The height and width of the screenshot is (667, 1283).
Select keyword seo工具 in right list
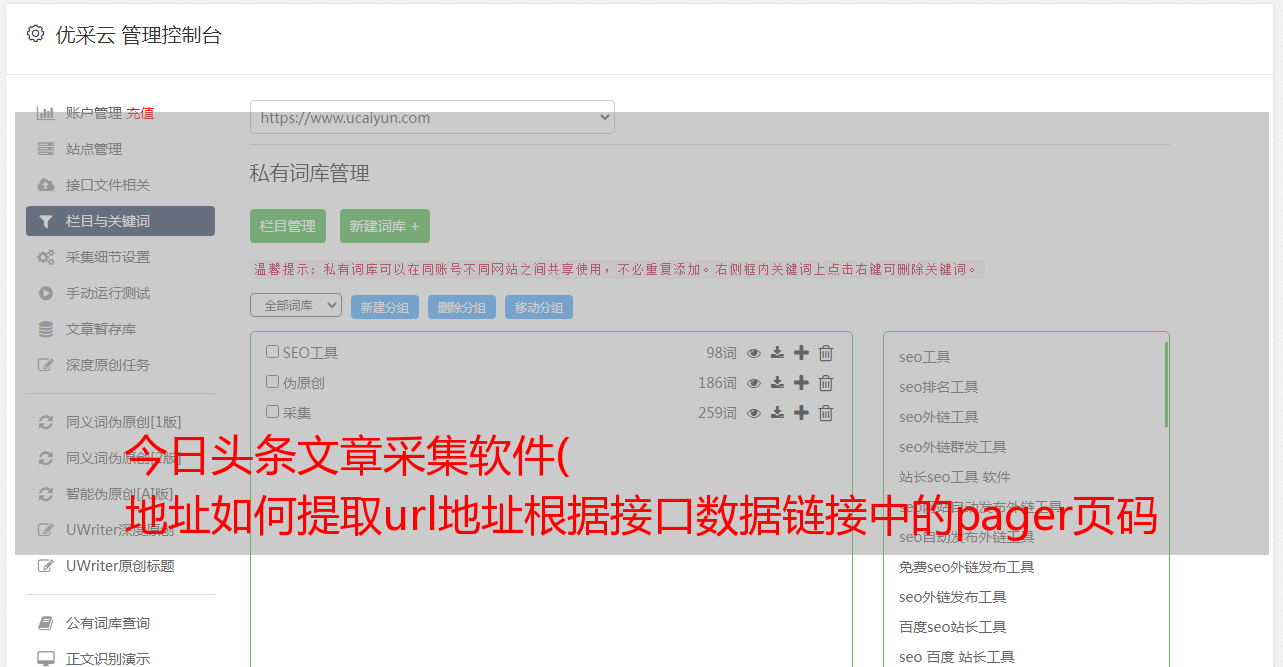[925, 357]
